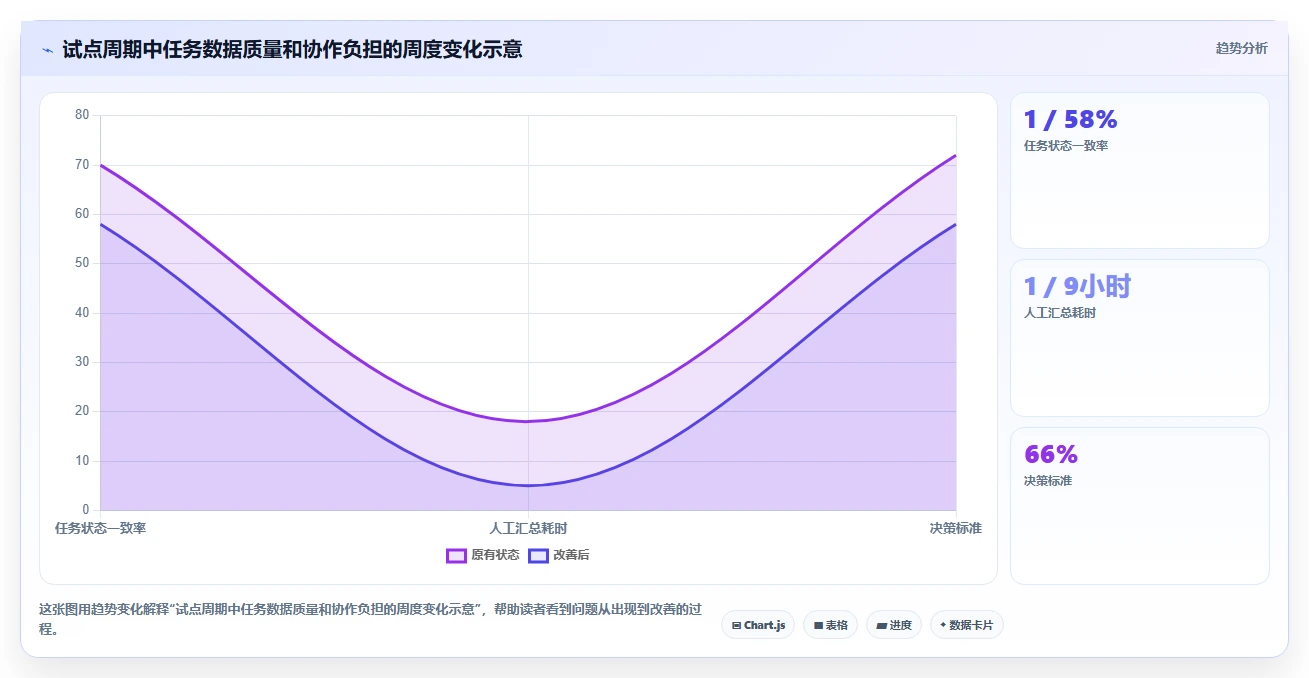1309x678 pixels.
Task: Click the 20 y-axis tick value
Action: [82, 411]
